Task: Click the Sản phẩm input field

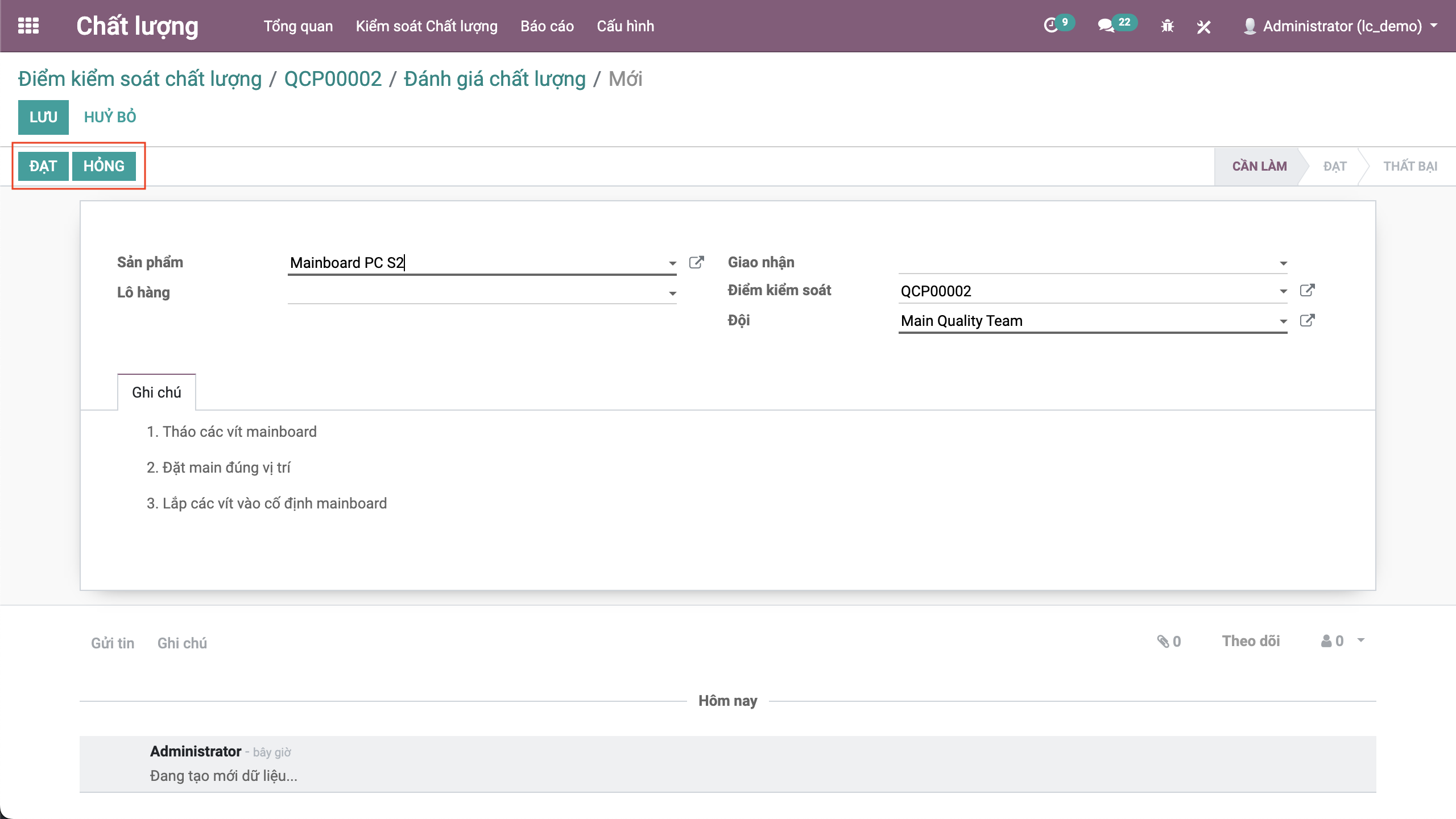Action: [x=477, y=263]
